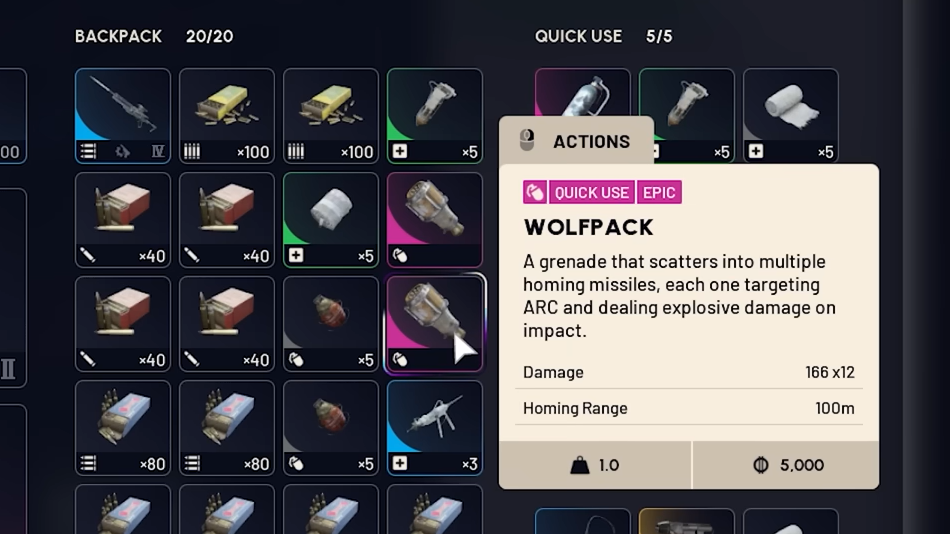The image size is (950, 534).
Task: Select the ×80 blue ammo box at row start
Action: [123, 428]
